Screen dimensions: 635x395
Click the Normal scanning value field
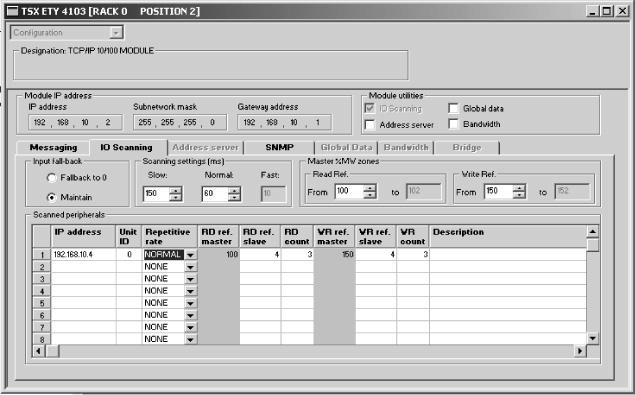coord(215,194)
